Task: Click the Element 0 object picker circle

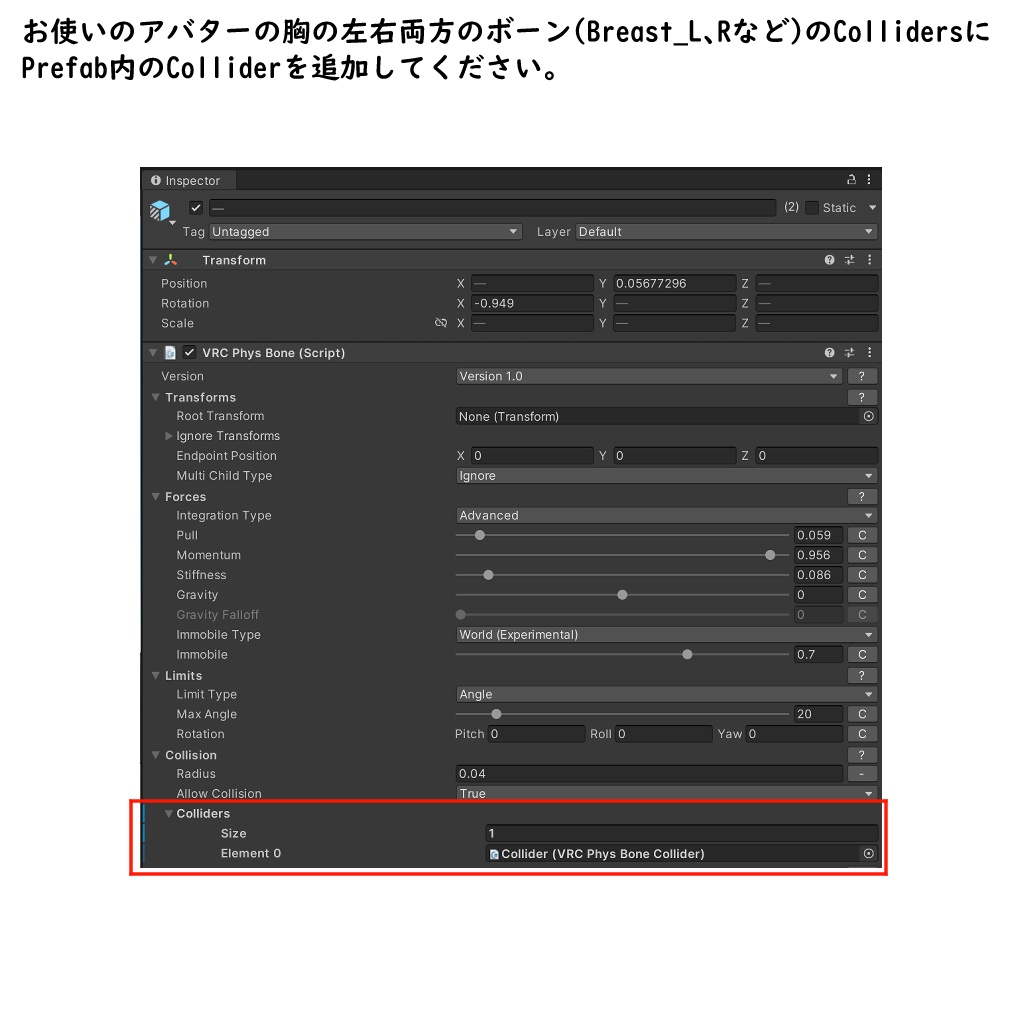Action: 869,854
